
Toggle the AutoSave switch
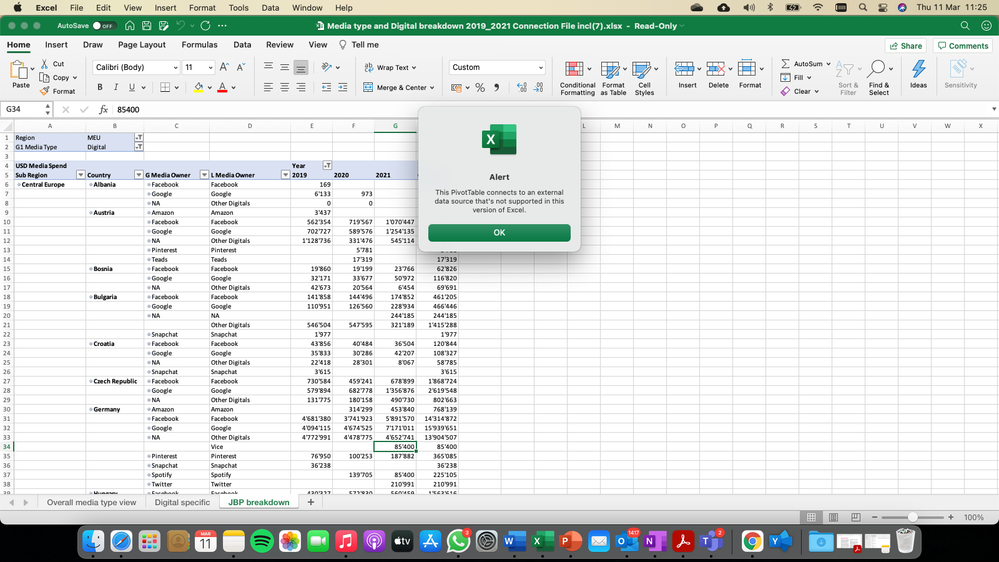click(103, 25)
